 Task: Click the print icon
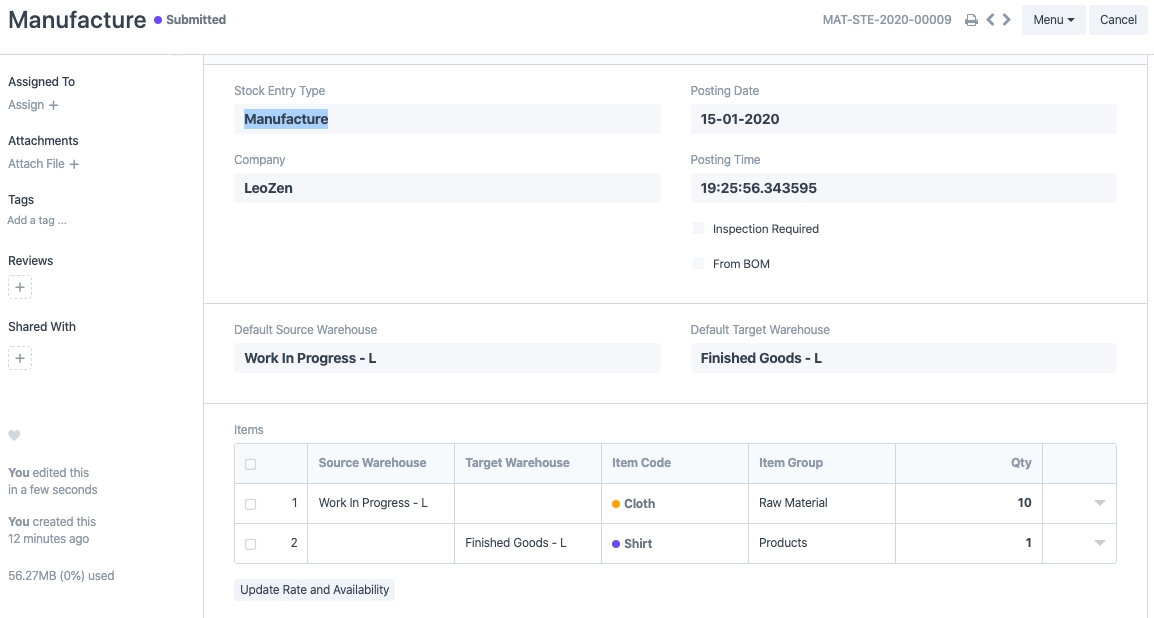pyautogui.click(x=971, y=20)
